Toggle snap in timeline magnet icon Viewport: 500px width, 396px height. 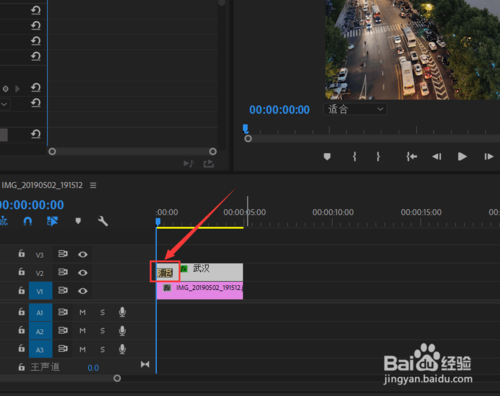[28, 221]
